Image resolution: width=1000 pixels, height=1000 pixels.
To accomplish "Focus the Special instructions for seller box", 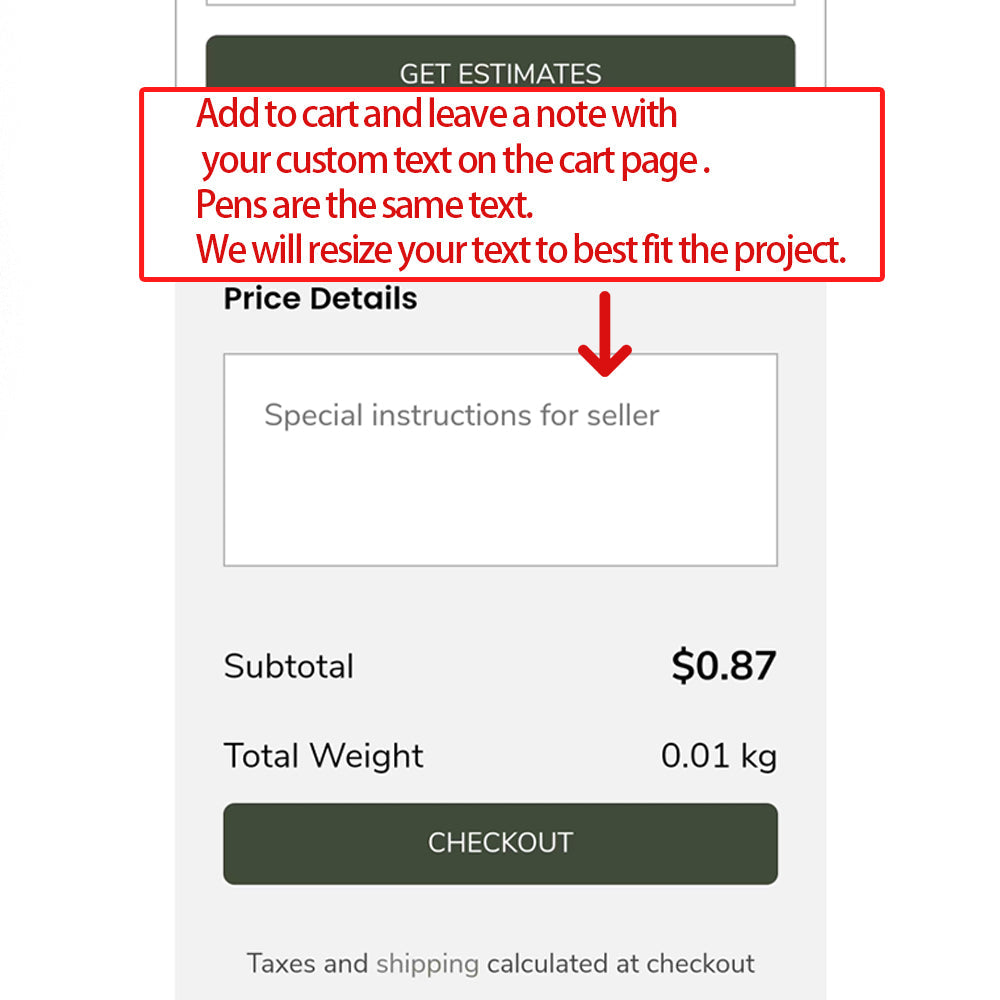I will coord(500,459).
